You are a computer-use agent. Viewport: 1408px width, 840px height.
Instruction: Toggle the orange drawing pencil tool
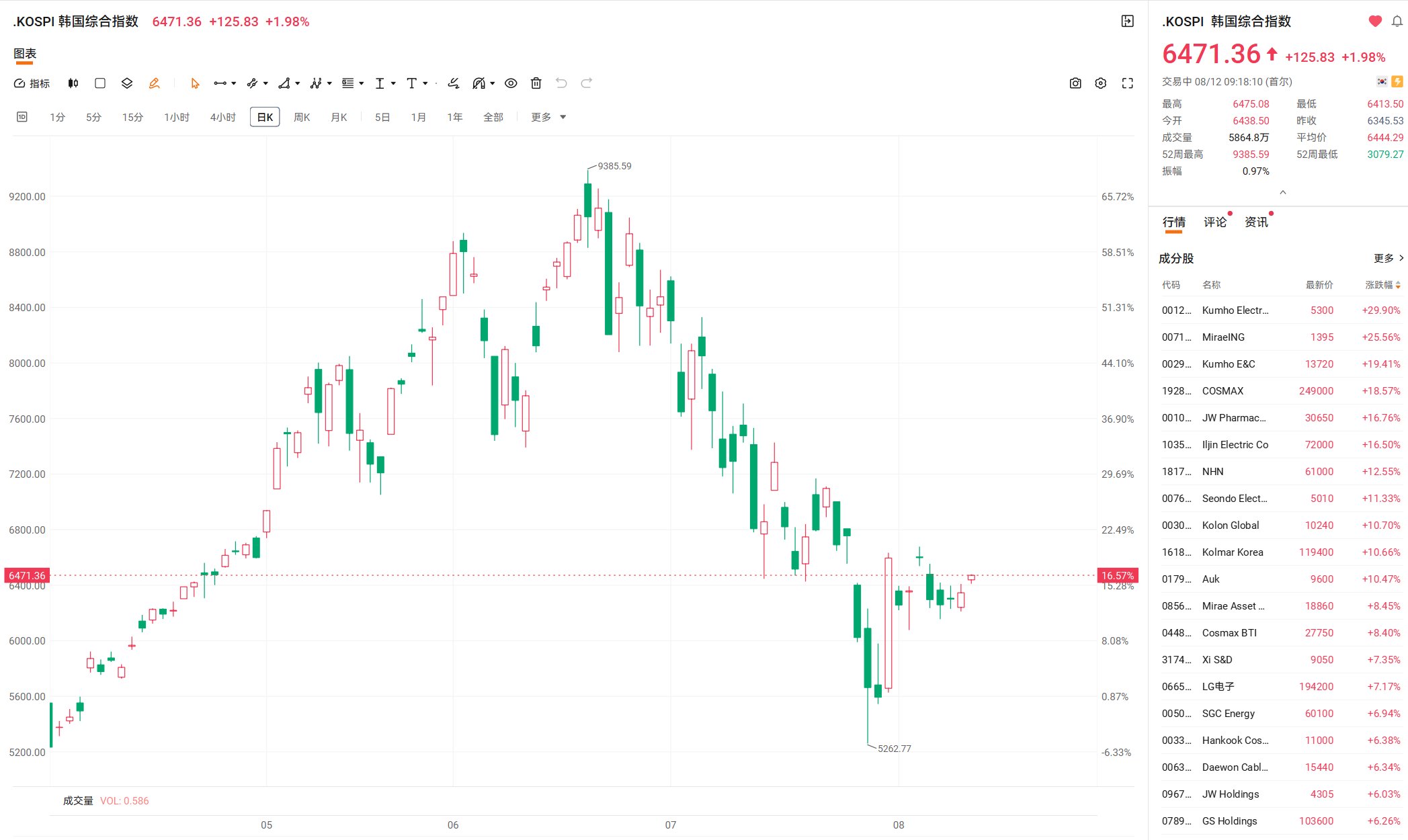pyautogui.click(x=154, y=83)
